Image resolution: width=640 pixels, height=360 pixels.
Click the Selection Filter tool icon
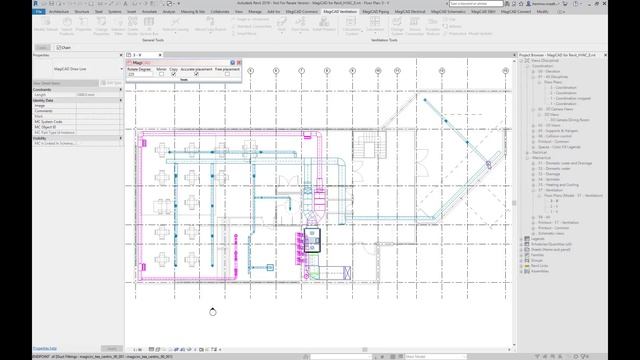click(x=118, y=25)
